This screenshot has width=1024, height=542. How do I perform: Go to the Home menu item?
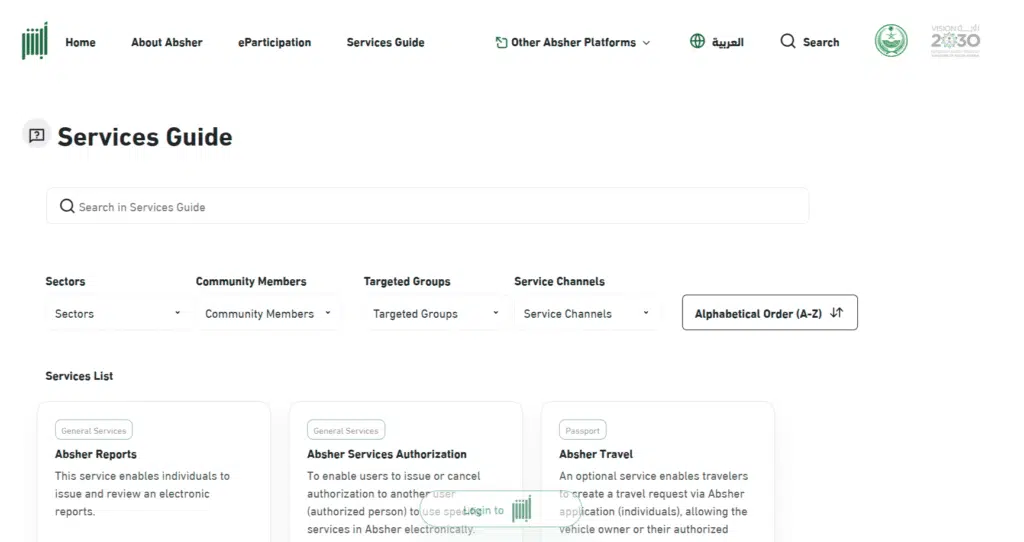point(80,42)
